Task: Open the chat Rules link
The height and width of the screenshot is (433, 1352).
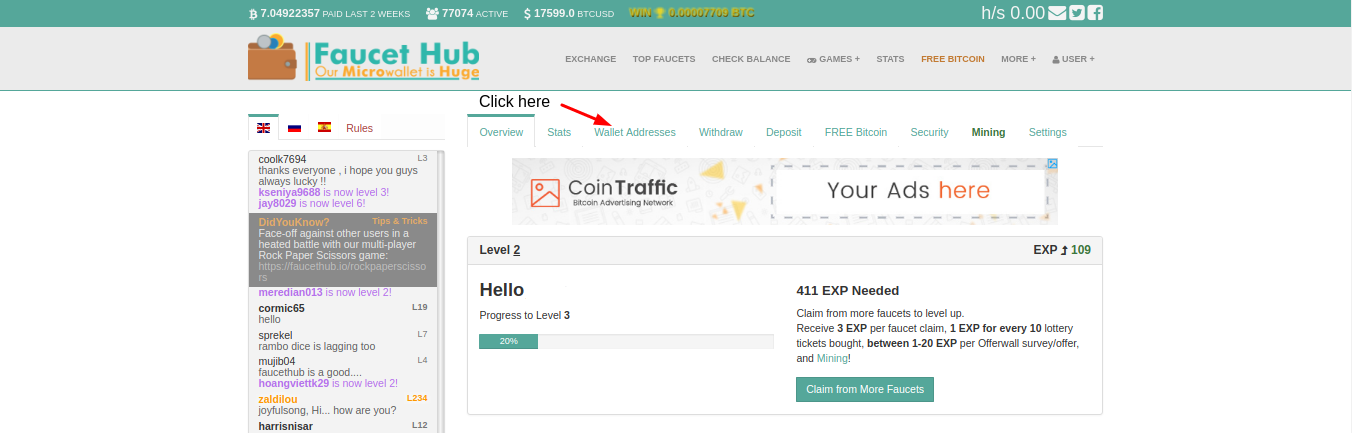Action: 359,128
